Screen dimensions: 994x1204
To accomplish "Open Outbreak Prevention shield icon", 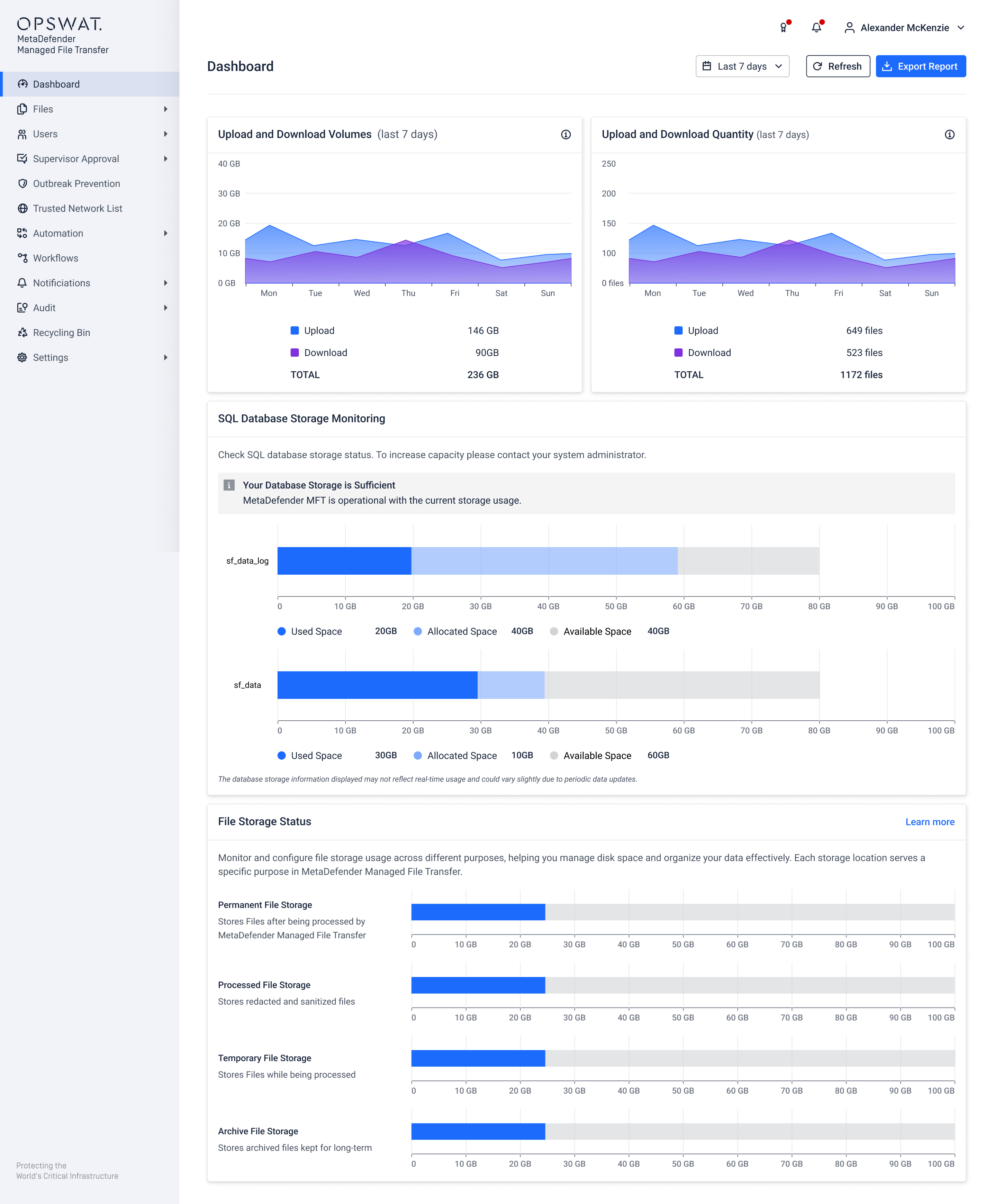I will (22, 184).
